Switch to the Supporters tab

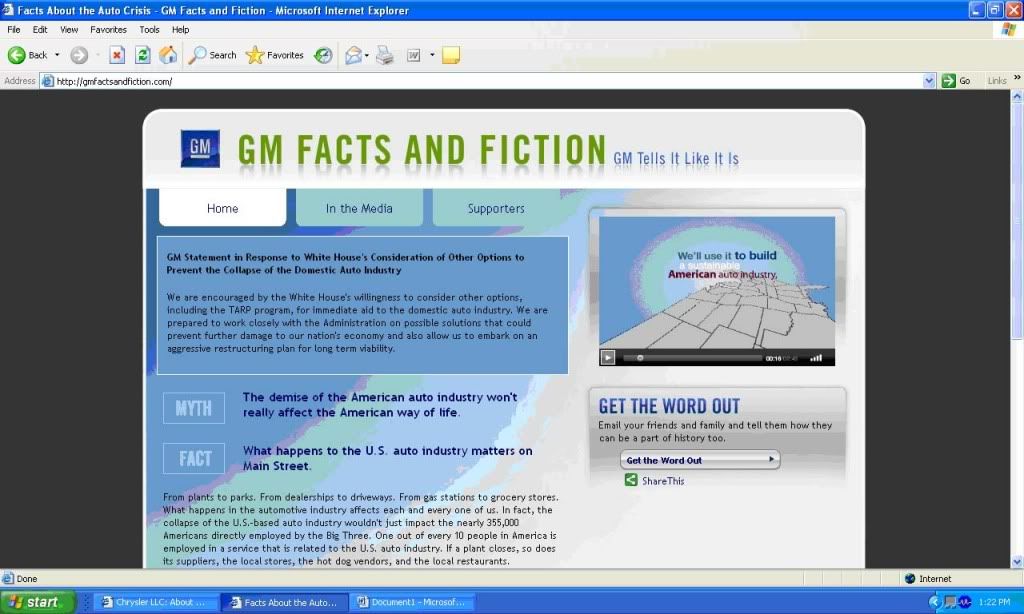pos(496,208)
